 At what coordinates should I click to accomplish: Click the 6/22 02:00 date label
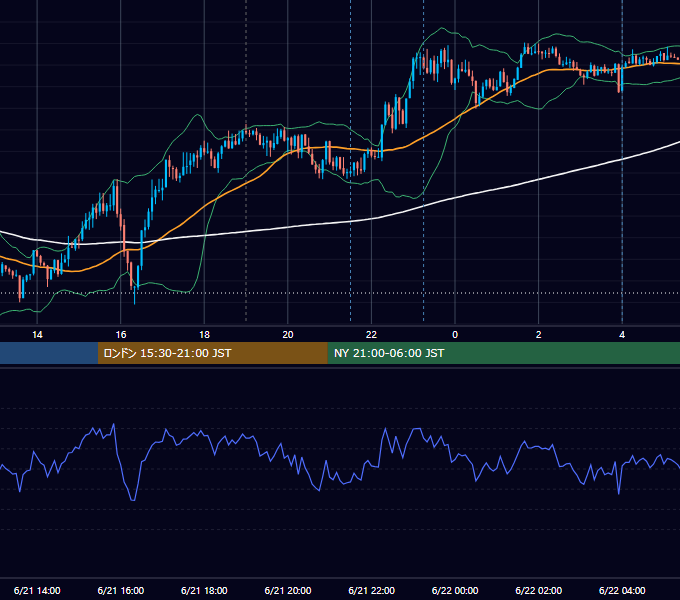539,590
